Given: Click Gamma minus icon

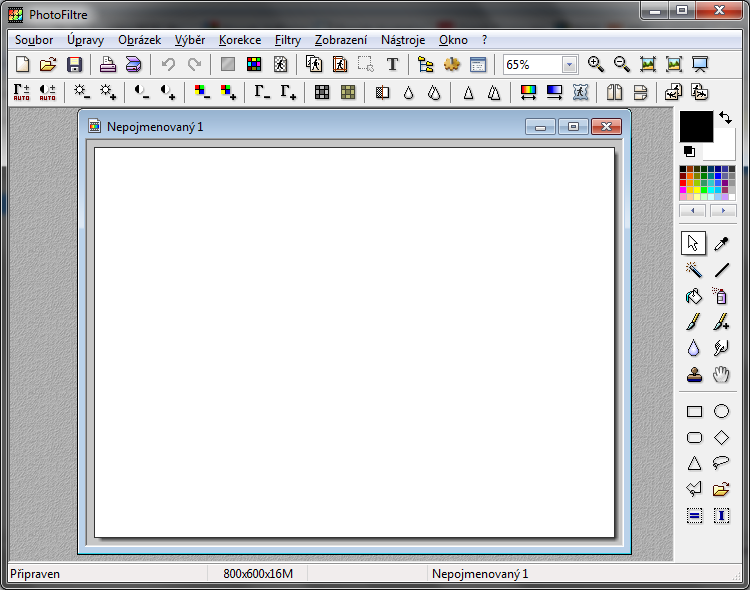Looking at the screenshot, I should (262, 92).
